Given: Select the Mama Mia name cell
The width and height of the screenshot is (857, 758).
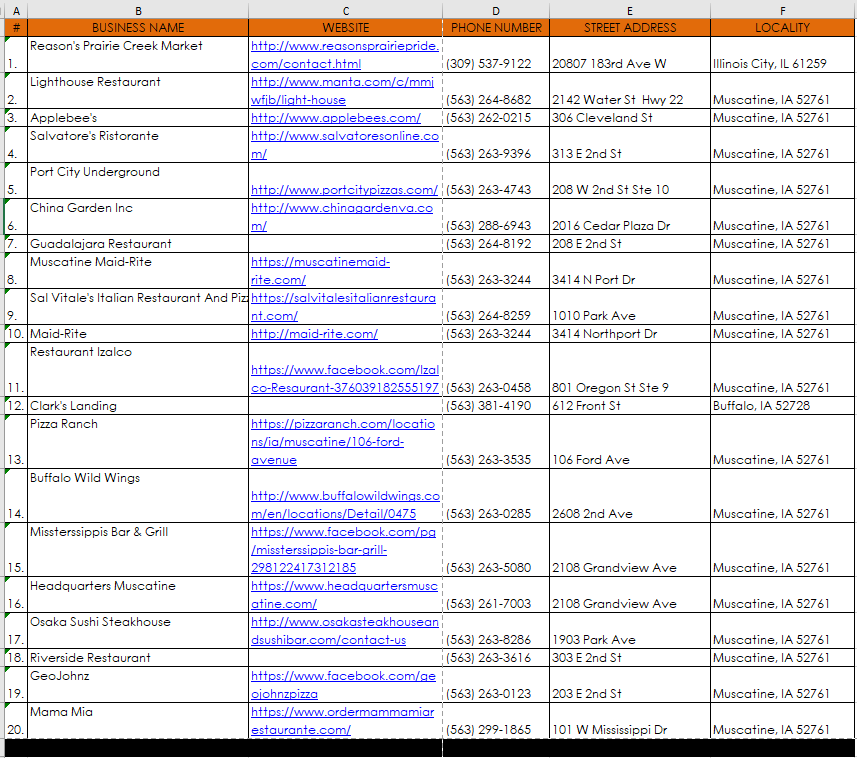Looking at the screenshot, I should [138, 721].
